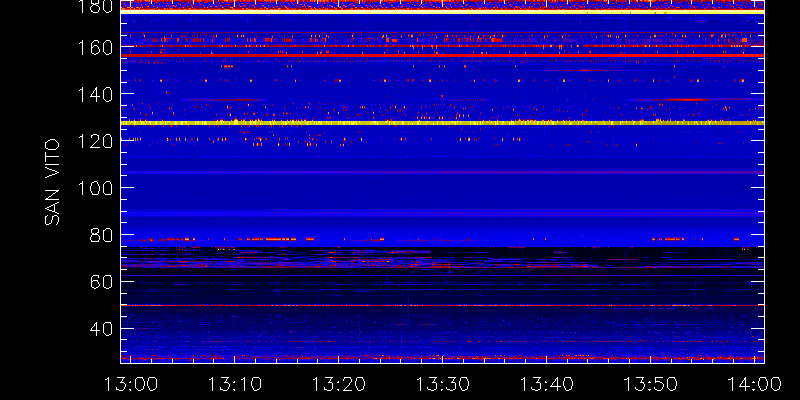Click the 13:50 time axis label
The height and width of the screenshot is (400, 800).
tap(651, 383)
